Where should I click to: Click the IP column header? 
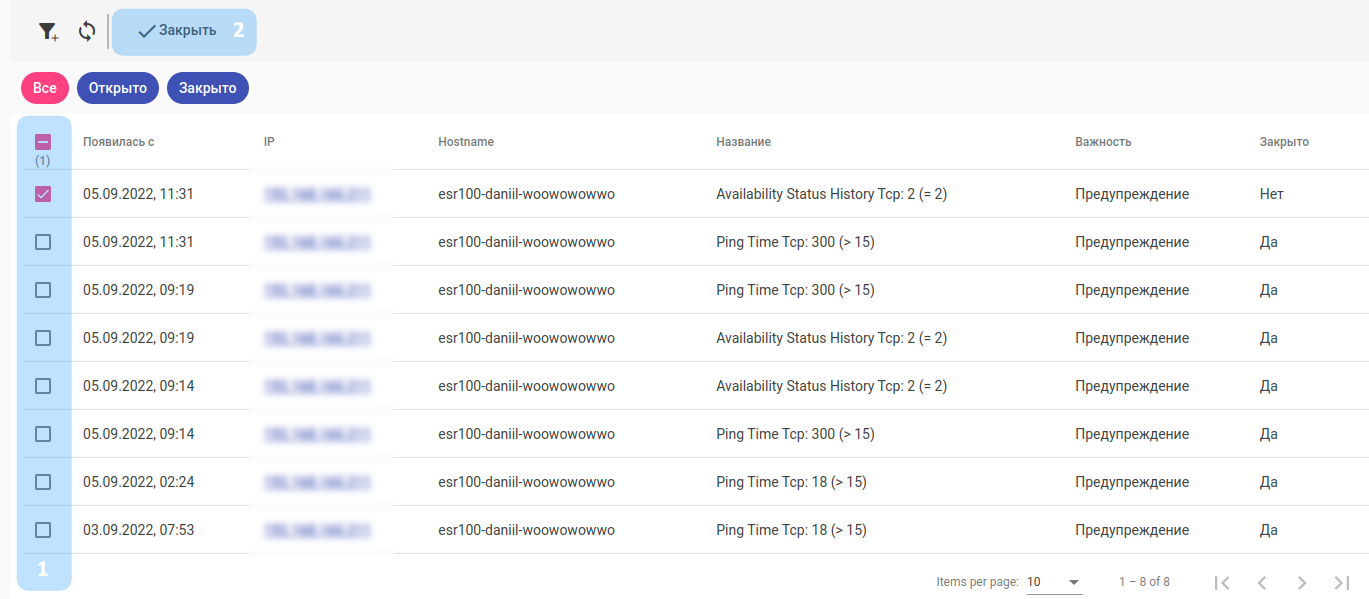tap(269, 142)
